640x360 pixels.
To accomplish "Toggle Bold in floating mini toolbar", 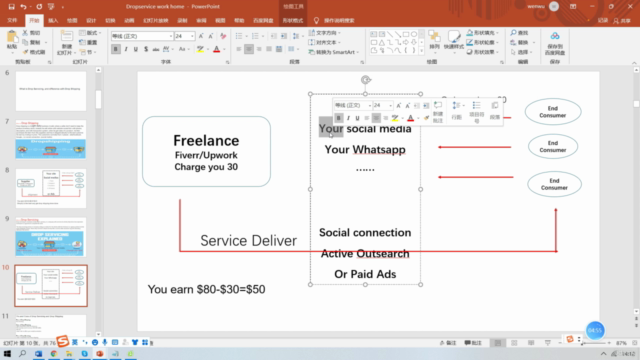I will tap(338, 118).
